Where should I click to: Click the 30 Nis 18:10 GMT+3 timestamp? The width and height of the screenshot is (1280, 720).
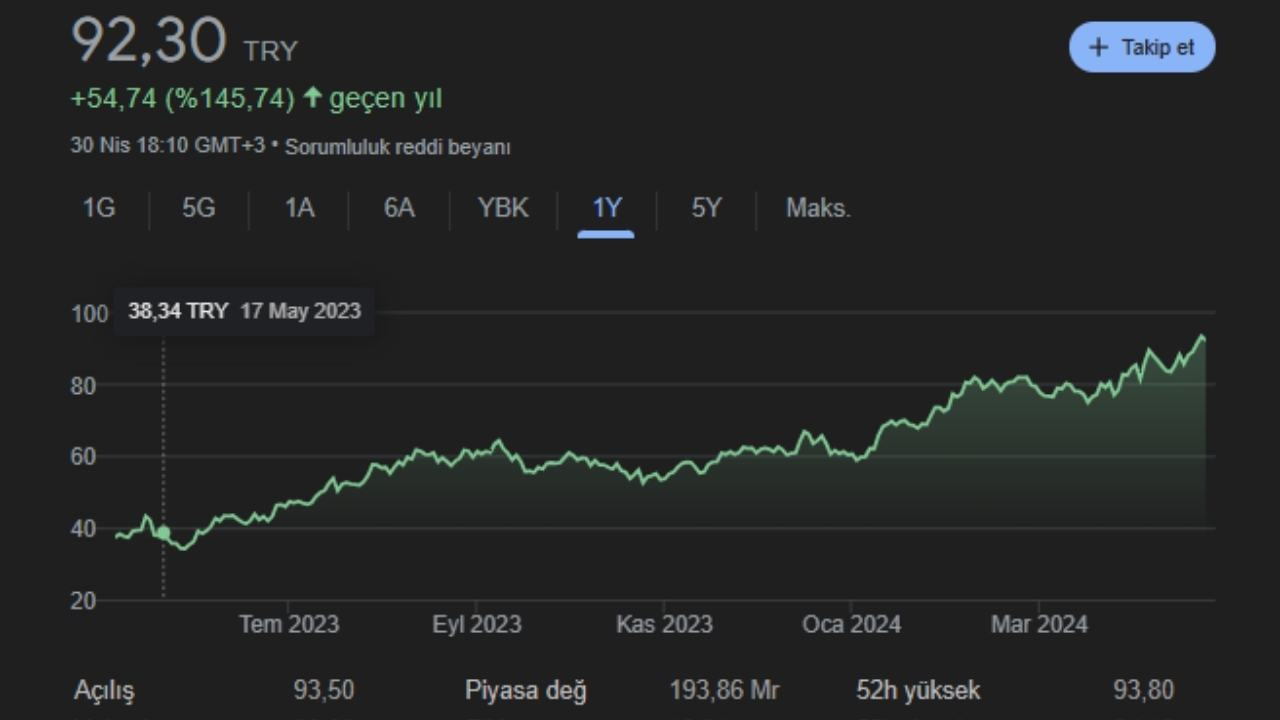pyautogui.click(x=167, y=145)
